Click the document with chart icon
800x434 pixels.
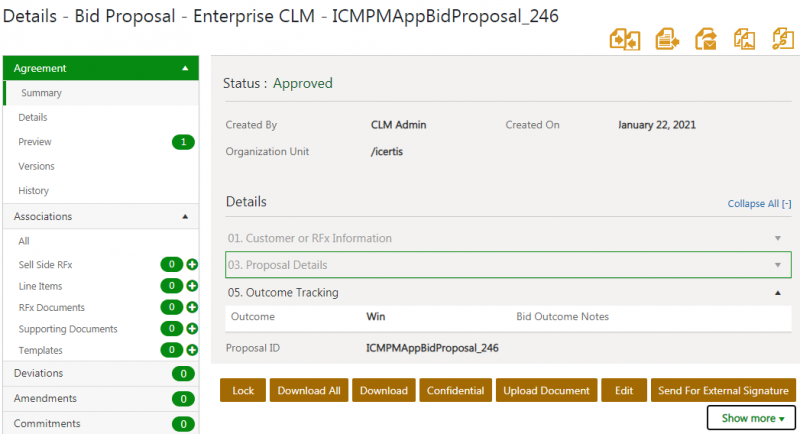pos(744,39)
